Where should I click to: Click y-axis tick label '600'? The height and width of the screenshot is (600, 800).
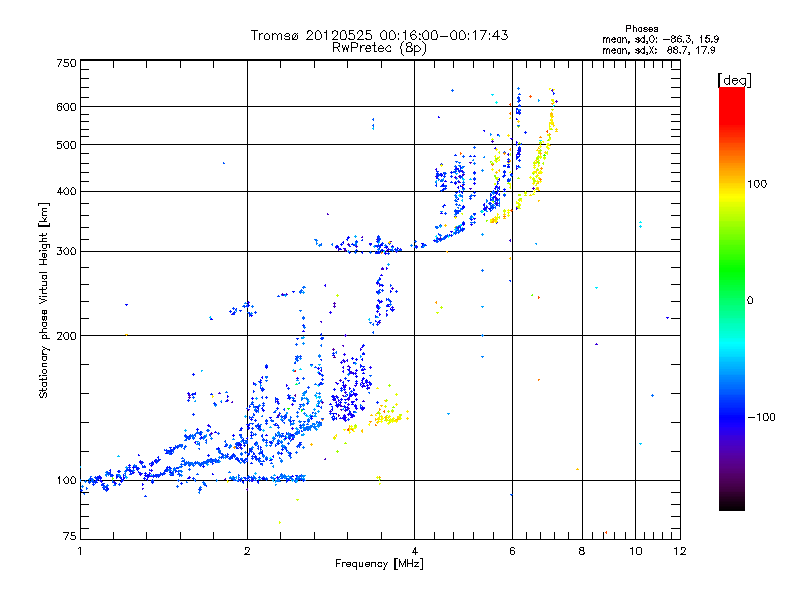click(x=67, y=107)
